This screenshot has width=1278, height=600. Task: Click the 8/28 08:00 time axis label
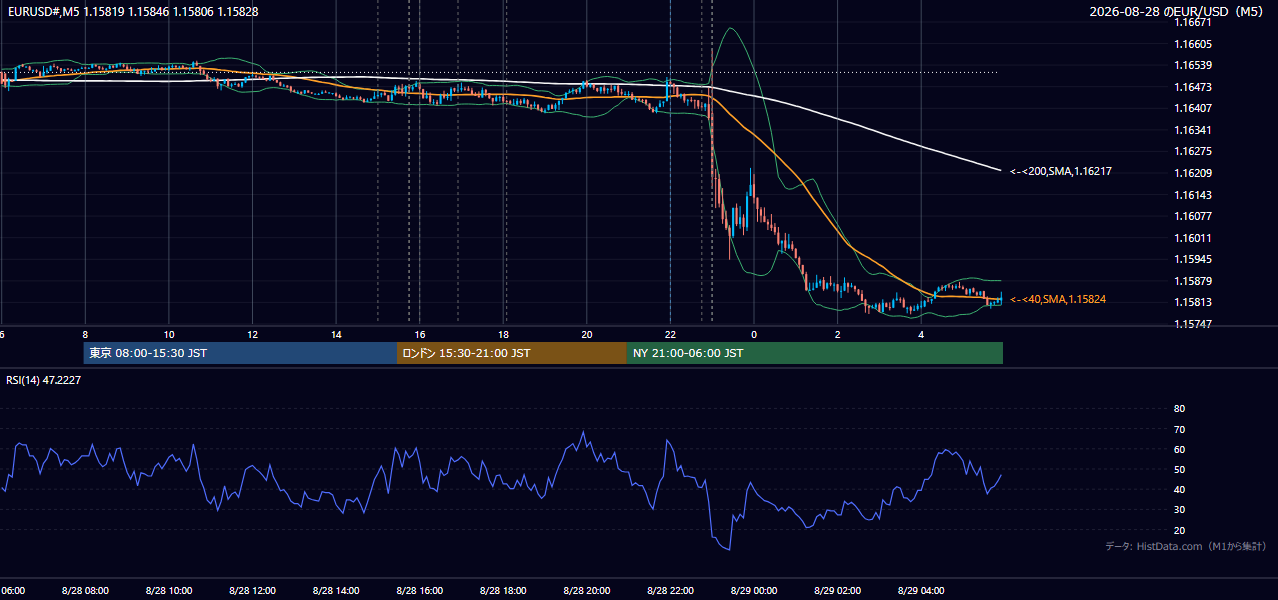(85, 590)
